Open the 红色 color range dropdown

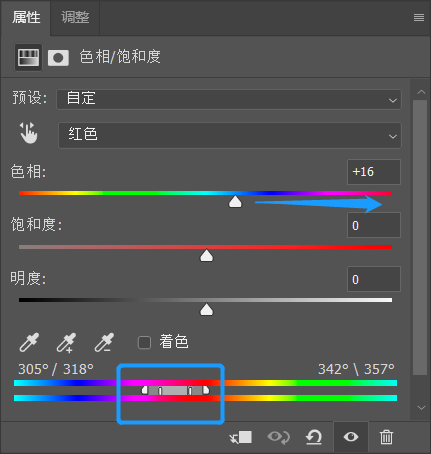pos(230,135)
